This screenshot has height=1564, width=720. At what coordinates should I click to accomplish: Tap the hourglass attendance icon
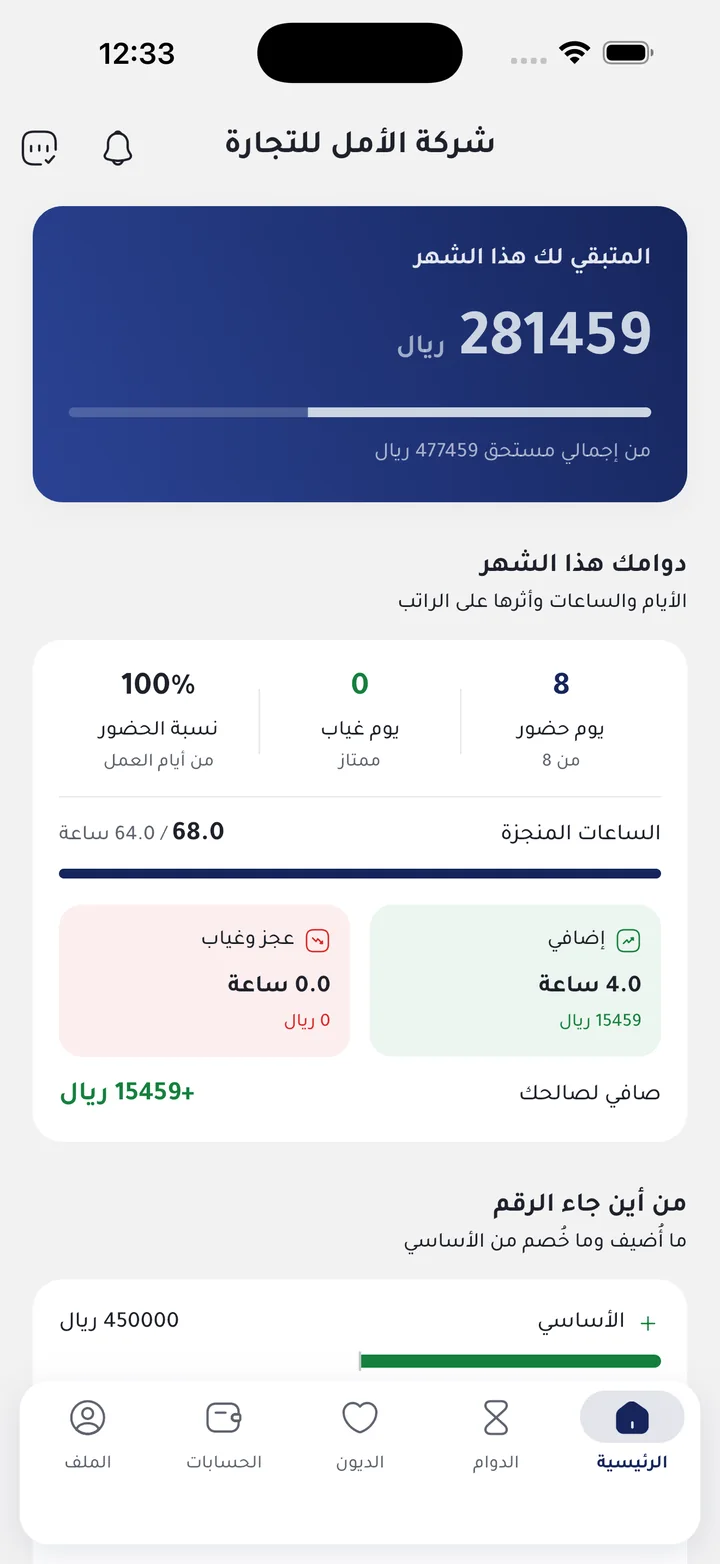click(x=496, y=1417)
